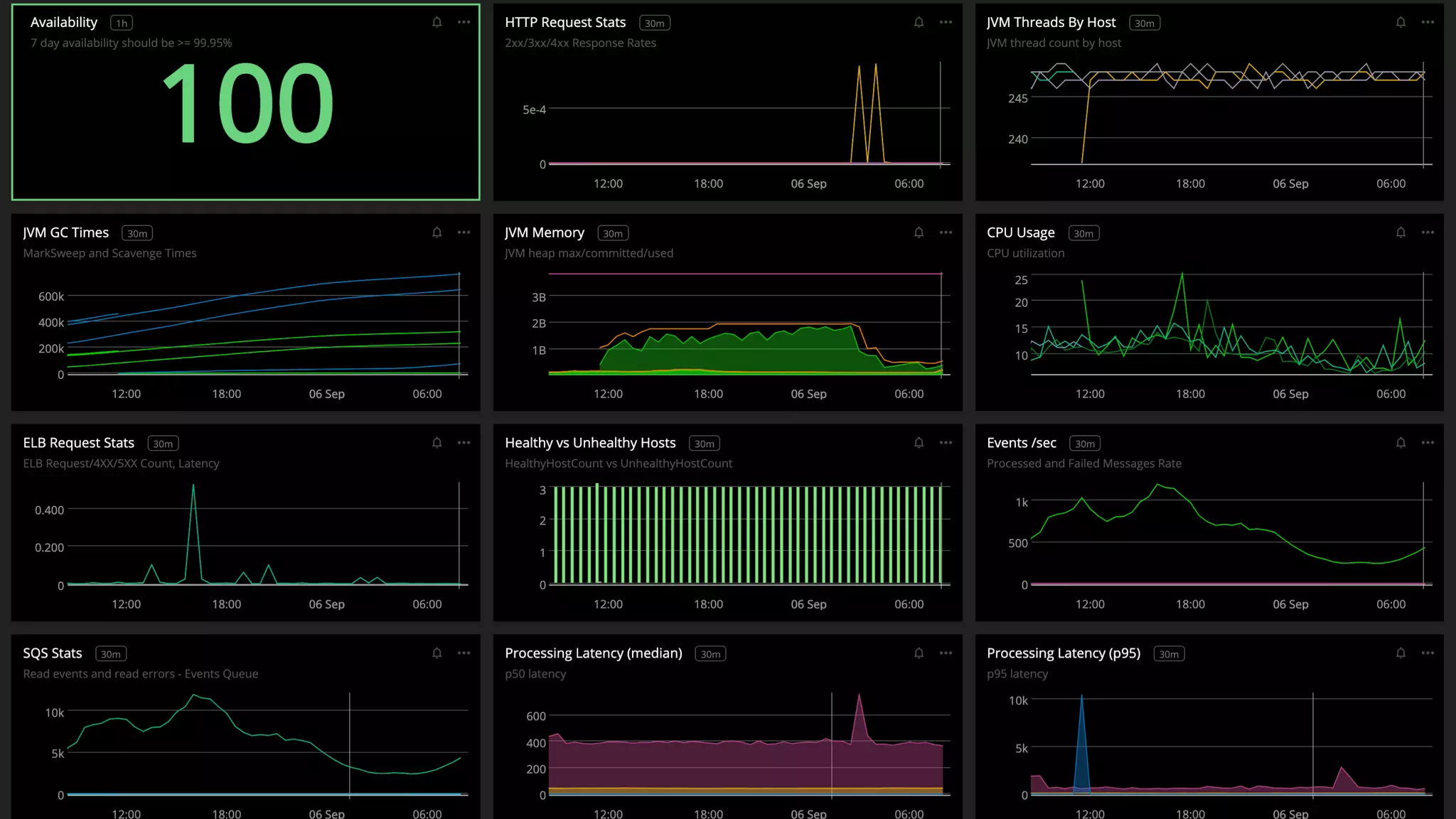1456x819 pixels.
Task: Click alert bell on Events /sec panel
Action: coord(1401,443)
